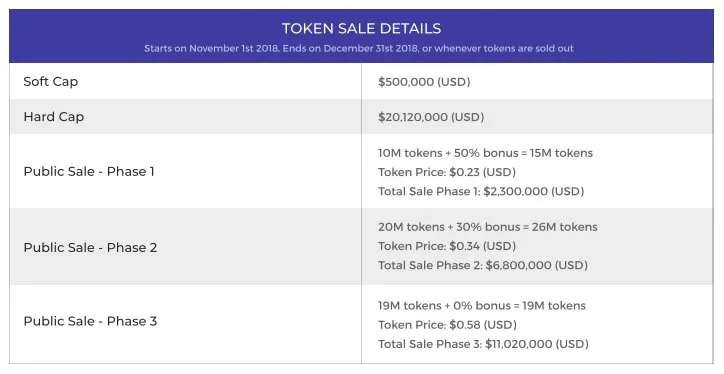
Task: Select the sale start and end dates subtitle
Action: 359,48
